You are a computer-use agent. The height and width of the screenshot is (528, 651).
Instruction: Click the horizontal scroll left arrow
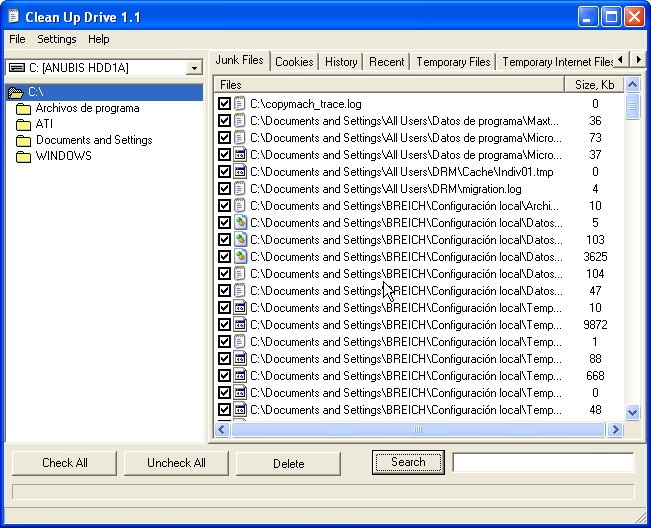point(222,429)
